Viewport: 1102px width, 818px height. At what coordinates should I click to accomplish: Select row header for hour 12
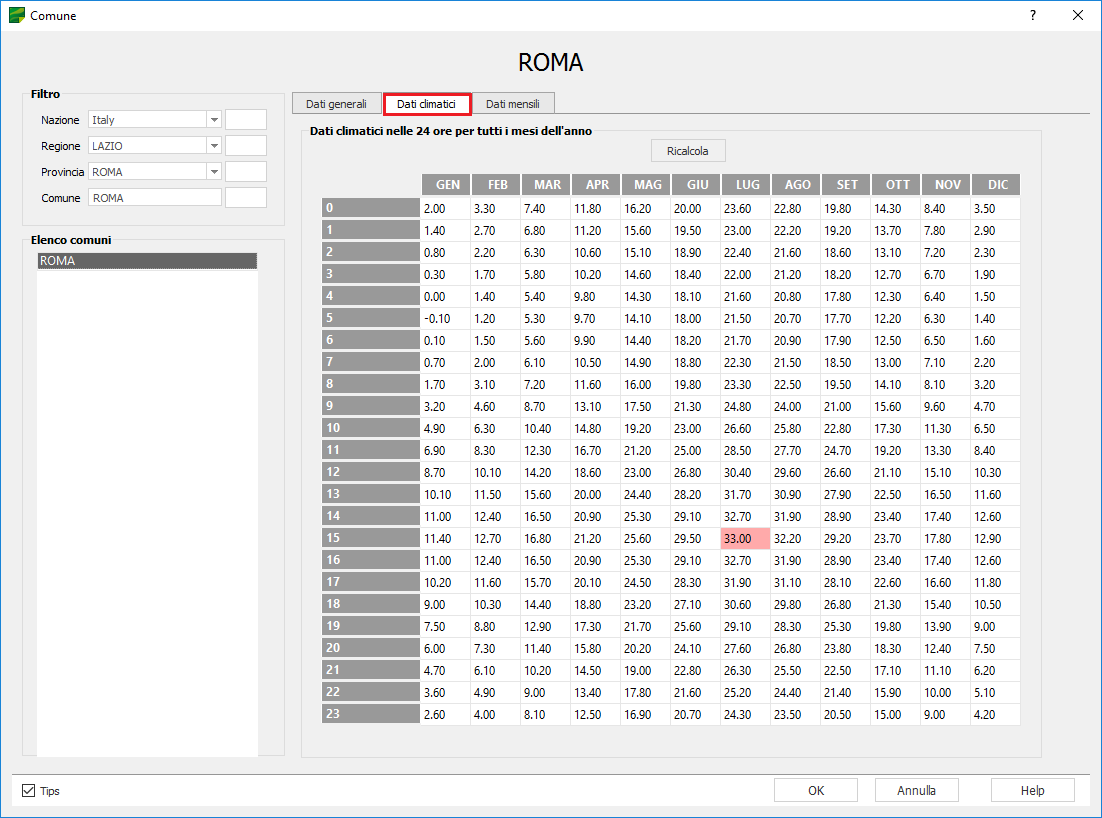pos(371,472)
